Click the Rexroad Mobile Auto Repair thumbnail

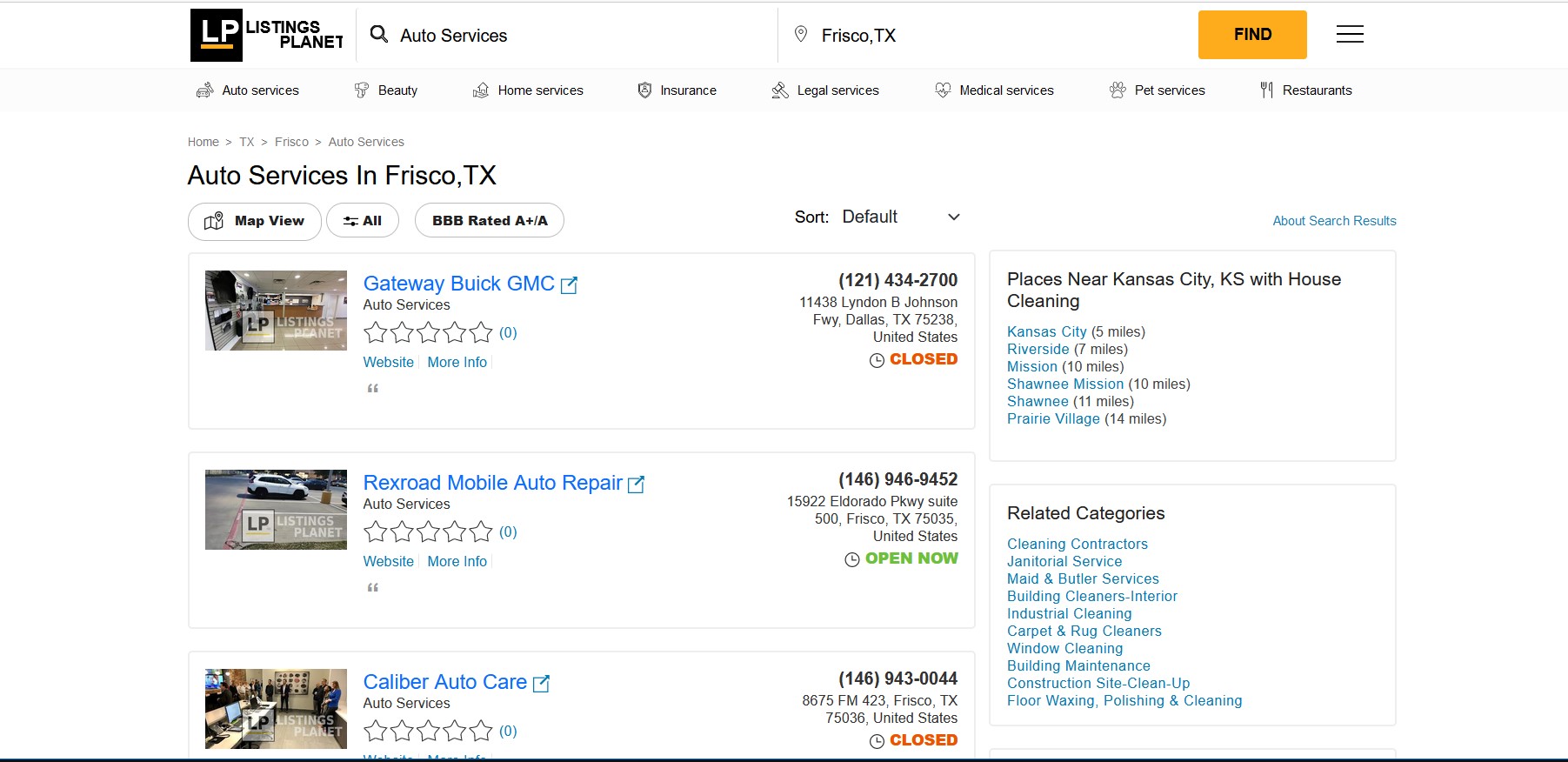[276, 510]
